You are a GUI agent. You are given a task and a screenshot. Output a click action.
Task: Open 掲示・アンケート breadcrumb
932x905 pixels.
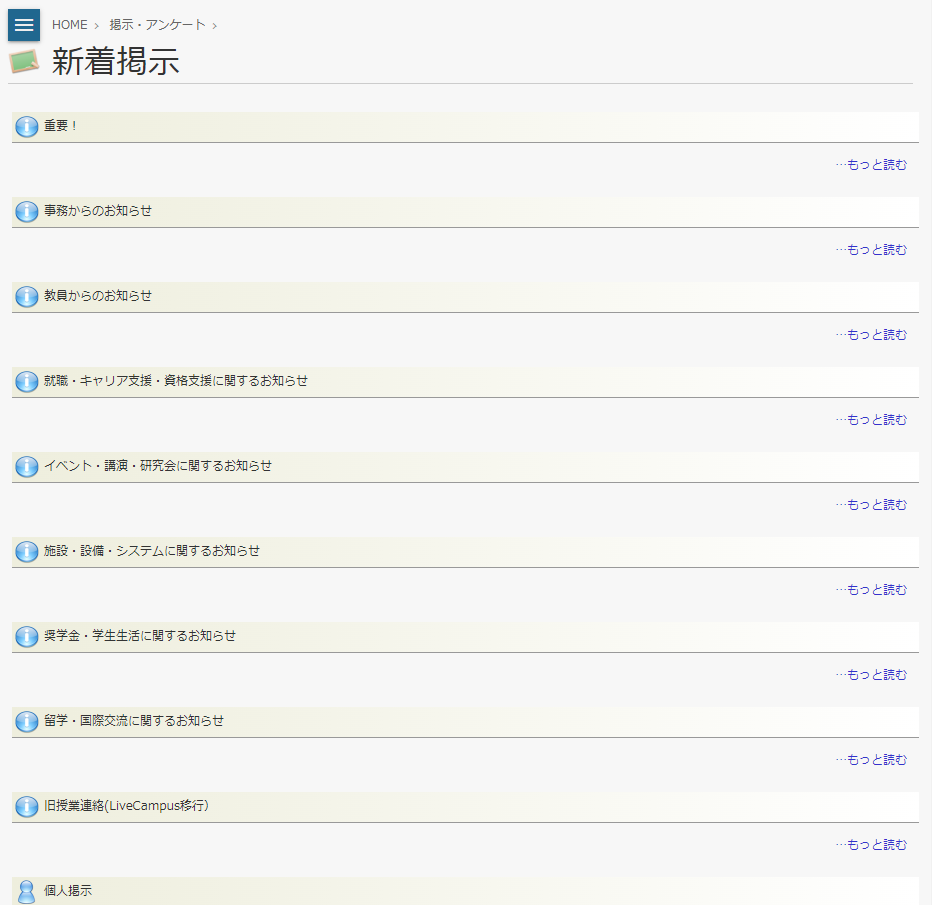(158, 25)
